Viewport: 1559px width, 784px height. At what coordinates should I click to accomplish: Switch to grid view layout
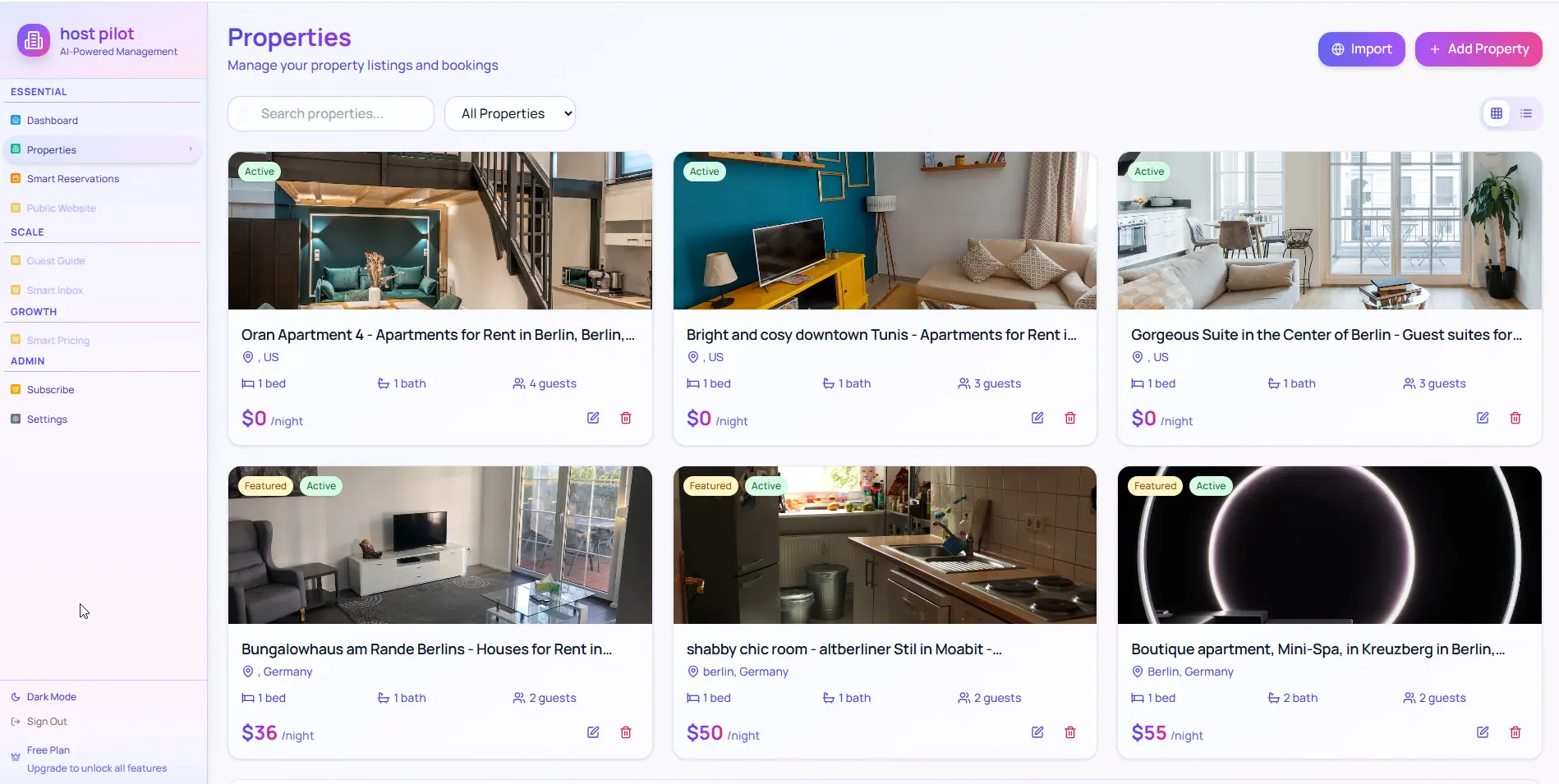tap(1496, 113)
